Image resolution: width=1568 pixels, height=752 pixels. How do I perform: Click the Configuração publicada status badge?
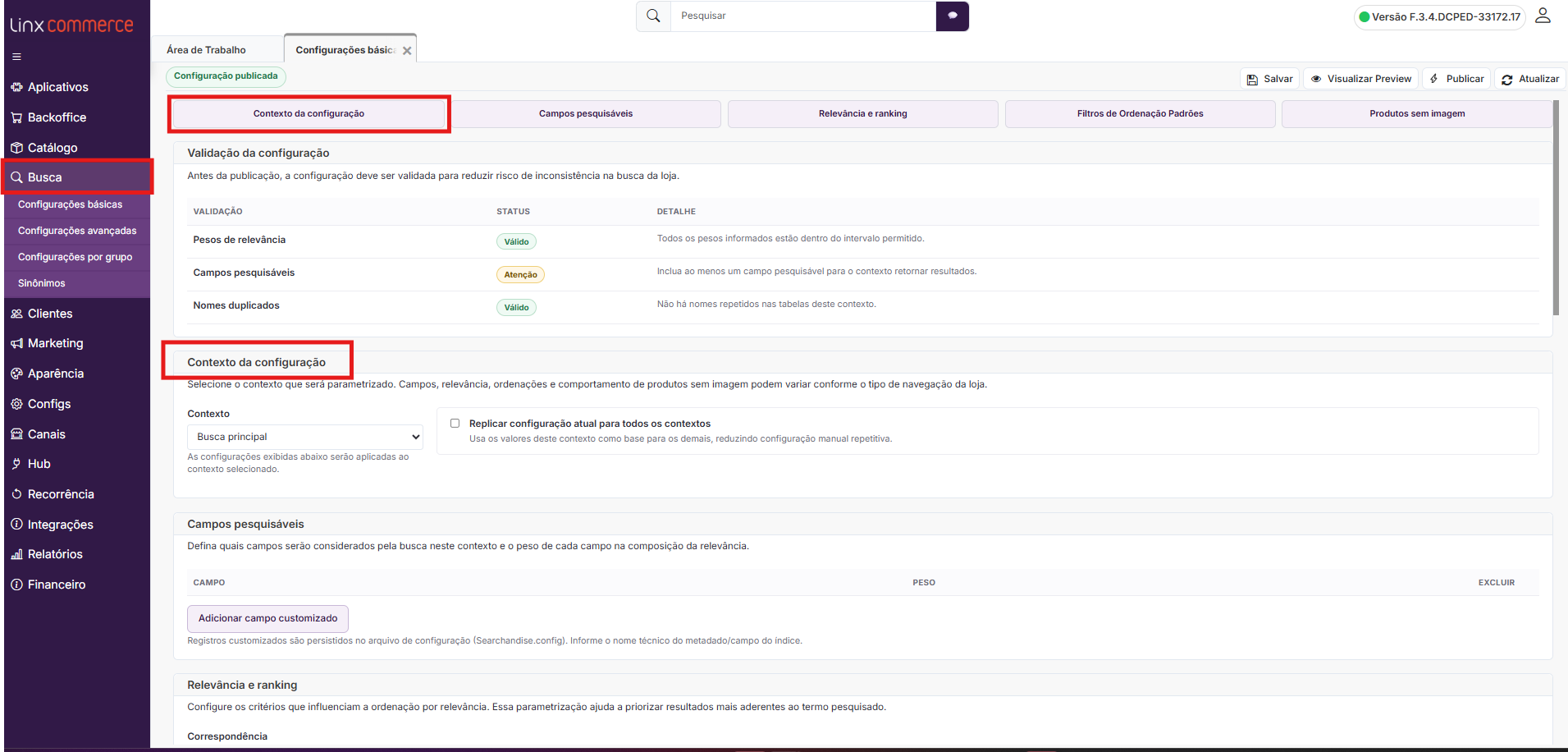(226, 76)
